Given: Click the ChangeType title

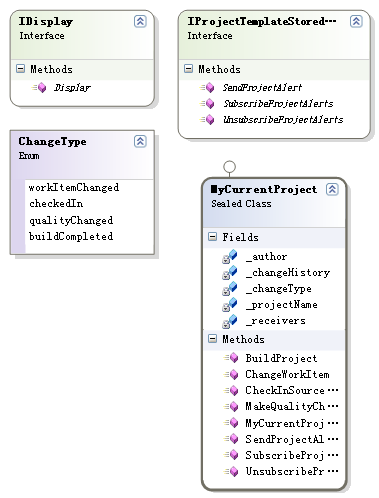Looking at the screenshot, I should (52, 141).
